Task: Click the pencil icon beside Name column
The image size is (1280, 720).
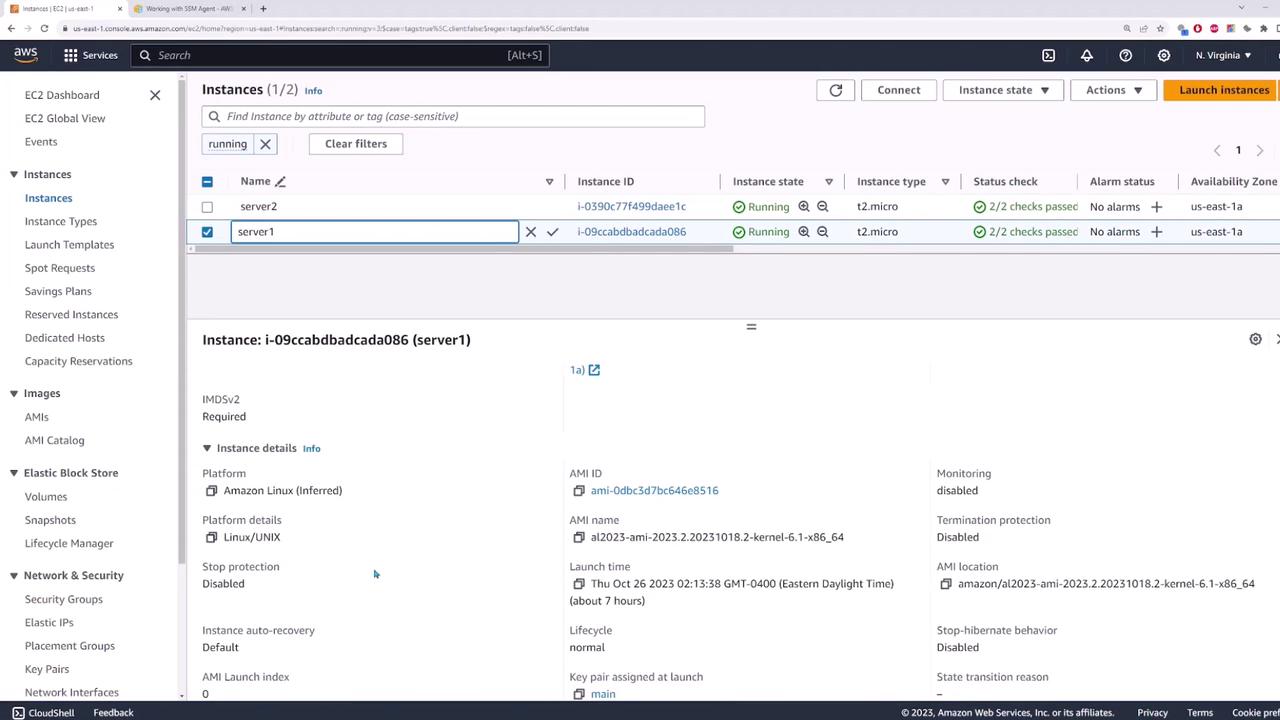Action: [x=281, y=182]
